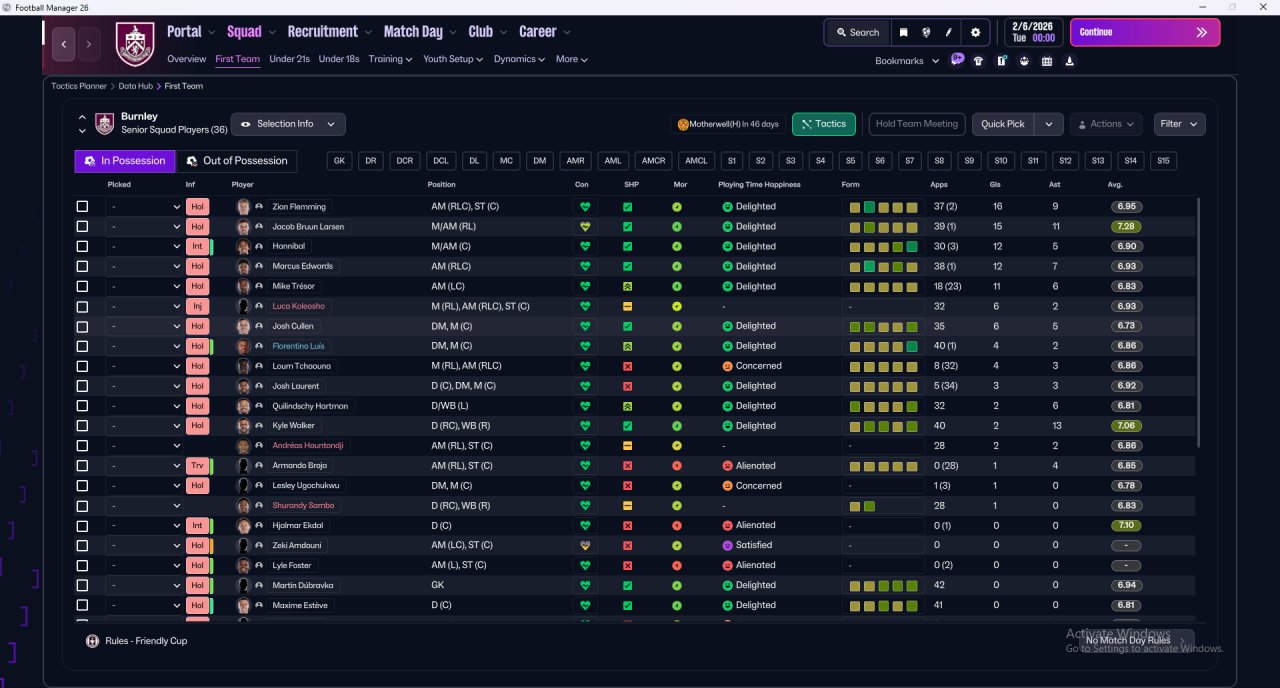Click Kyle Walker's 7.06 average rating pill
The height and width of the screenshot is (688, 1280).
click(1126, 426)
